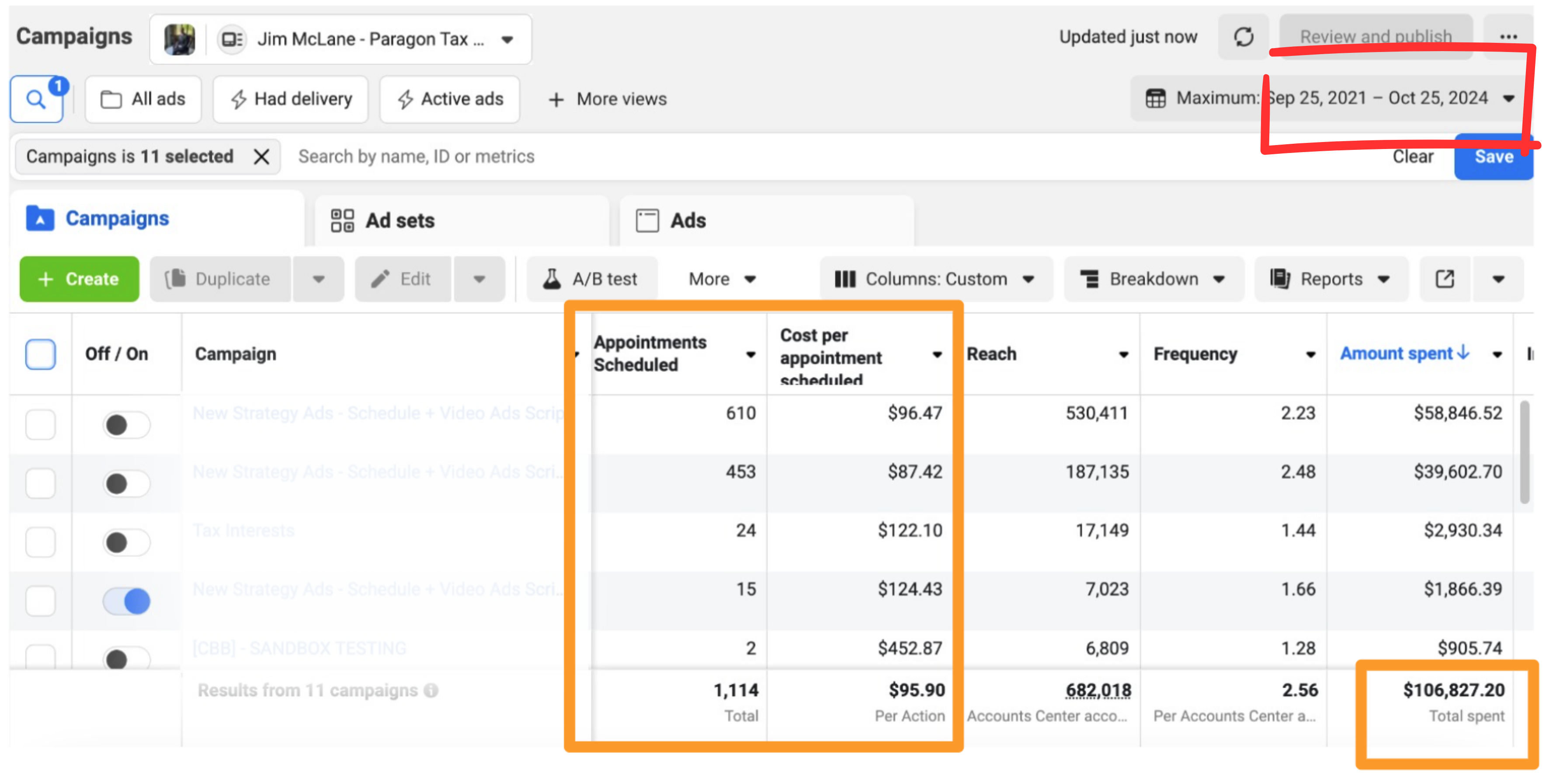Check the box for the $1,866.39 campaign row
1560x784 pixels.
[x=40, y=600]
